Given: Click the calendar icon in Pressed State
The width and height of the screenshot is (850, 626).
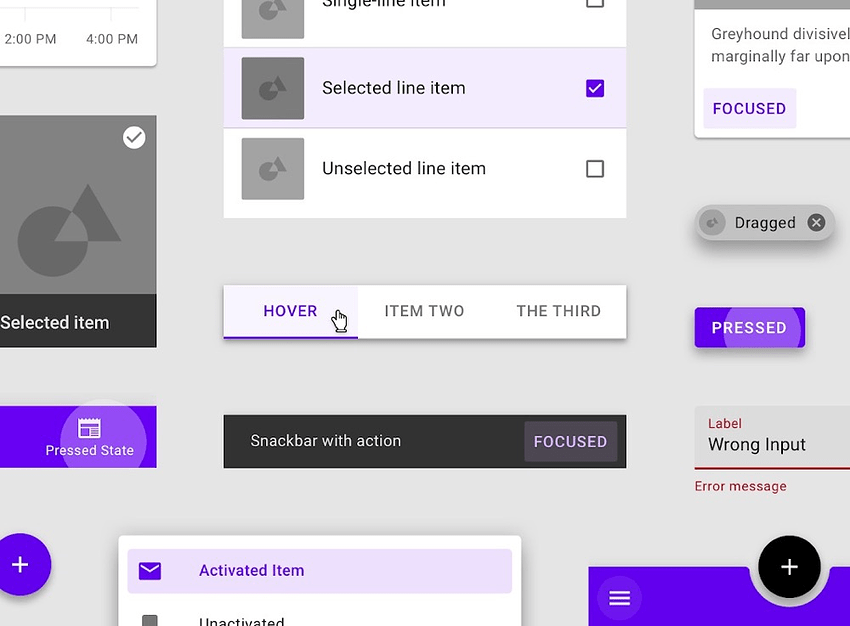Looking at the screenshot, I should point(89,428).
